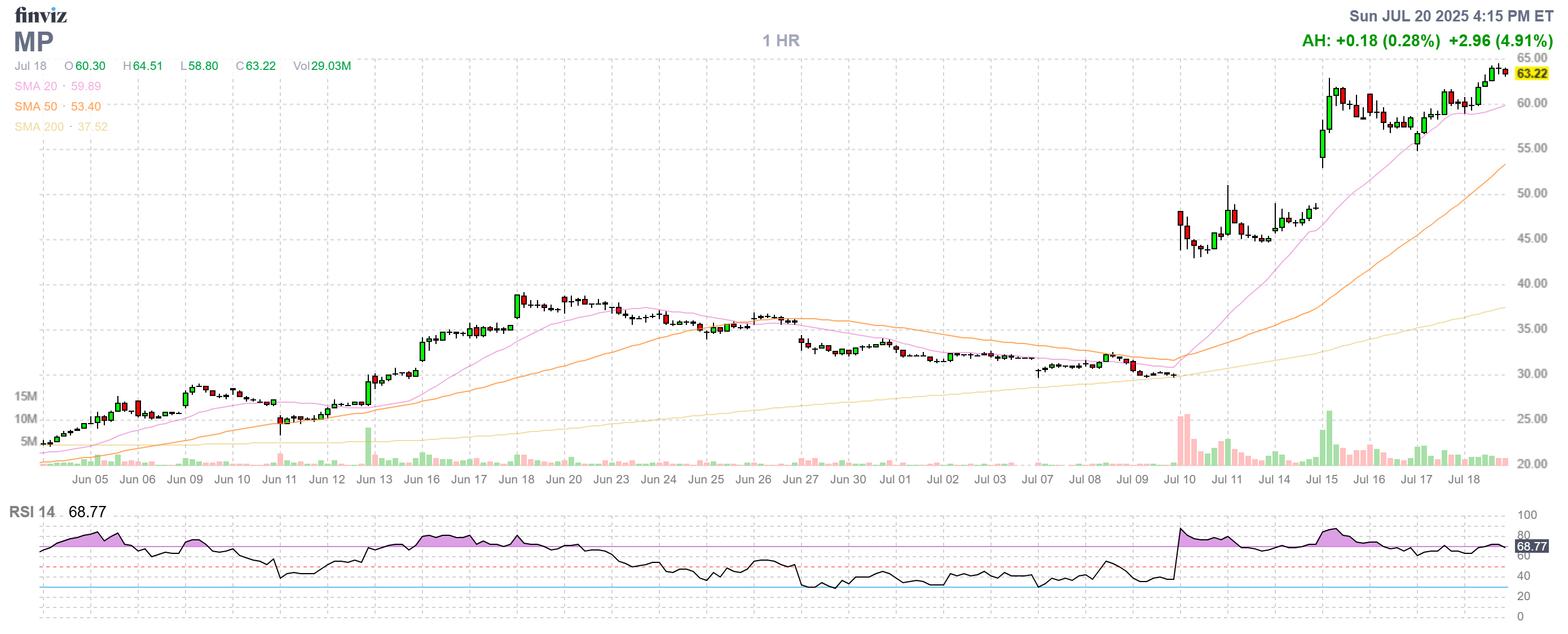Screen dimensions: 1568x634
Task: Click the 68.77 RSI value badge
Action: click(1531, 546)
